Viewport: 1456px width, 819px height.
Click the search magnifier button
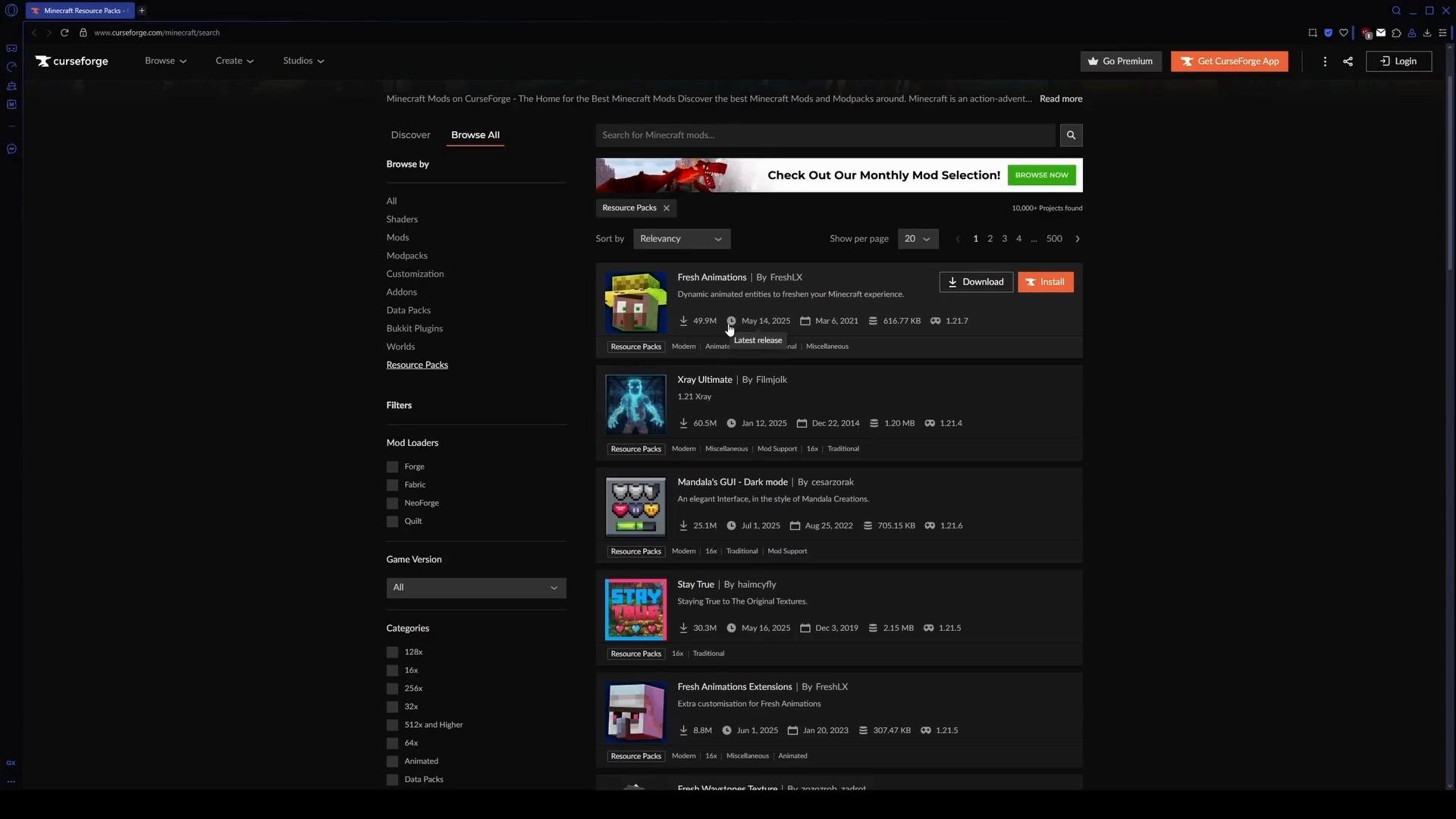coord(1071,135)
